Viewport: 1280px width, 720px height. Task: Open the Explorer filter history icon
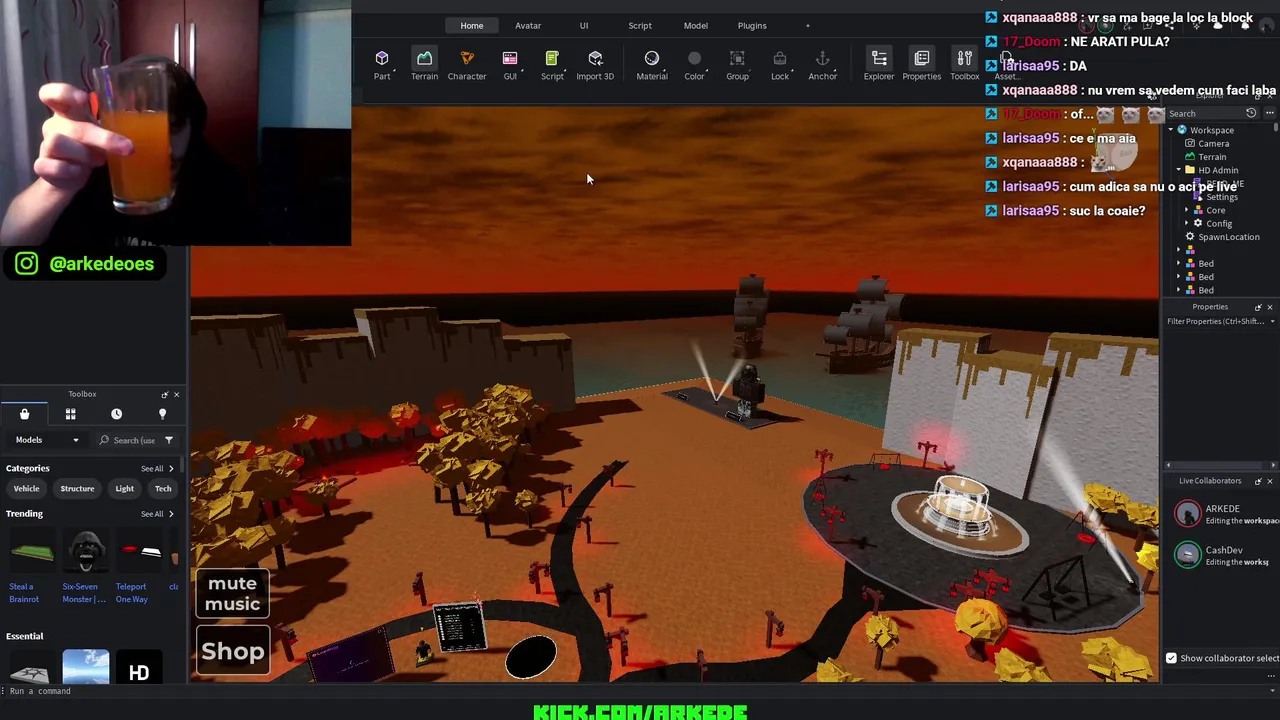point(1251,113)
